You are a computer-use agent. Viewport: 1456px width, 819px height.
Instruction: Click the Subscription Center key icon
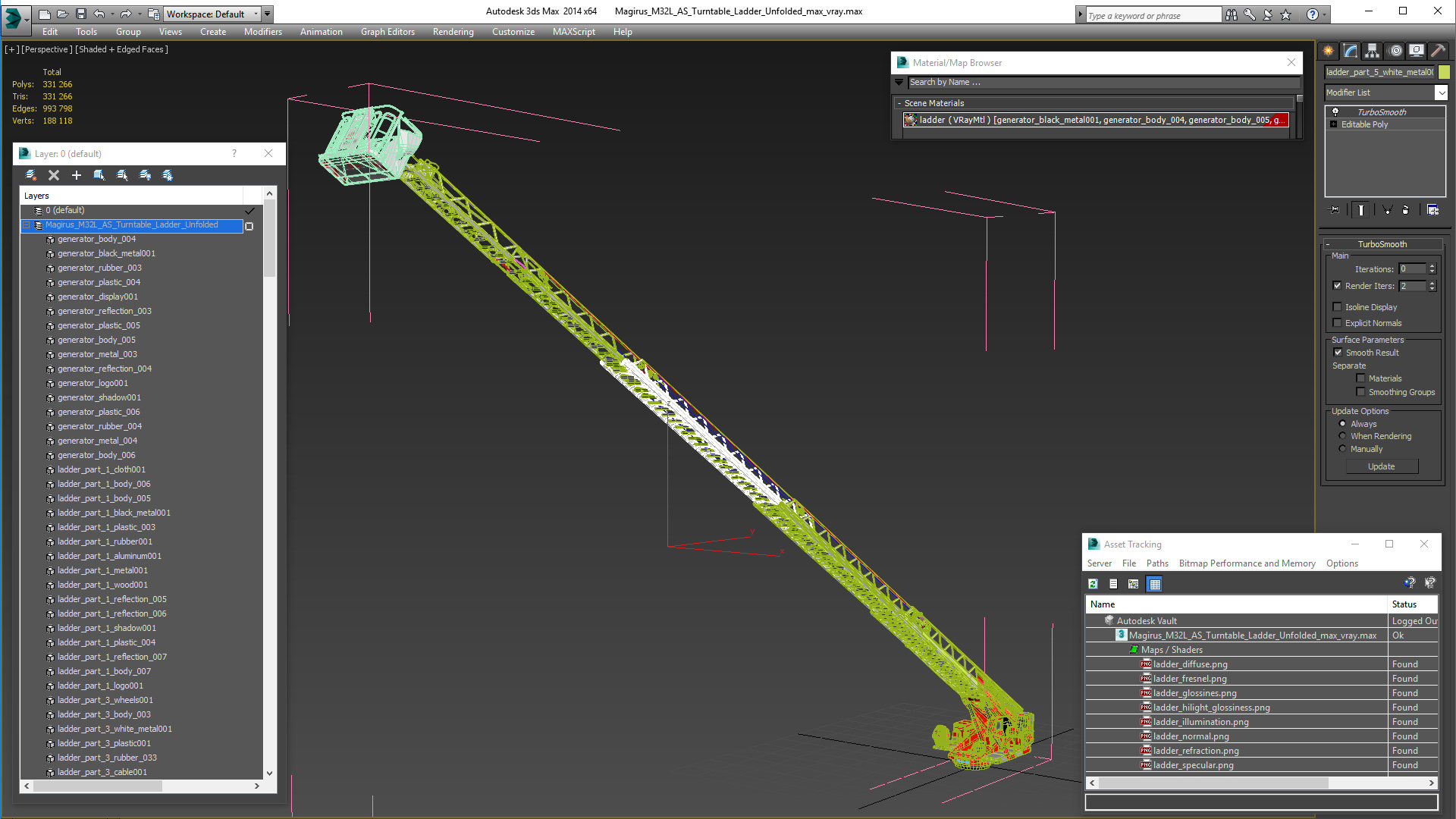[1250, 14]
